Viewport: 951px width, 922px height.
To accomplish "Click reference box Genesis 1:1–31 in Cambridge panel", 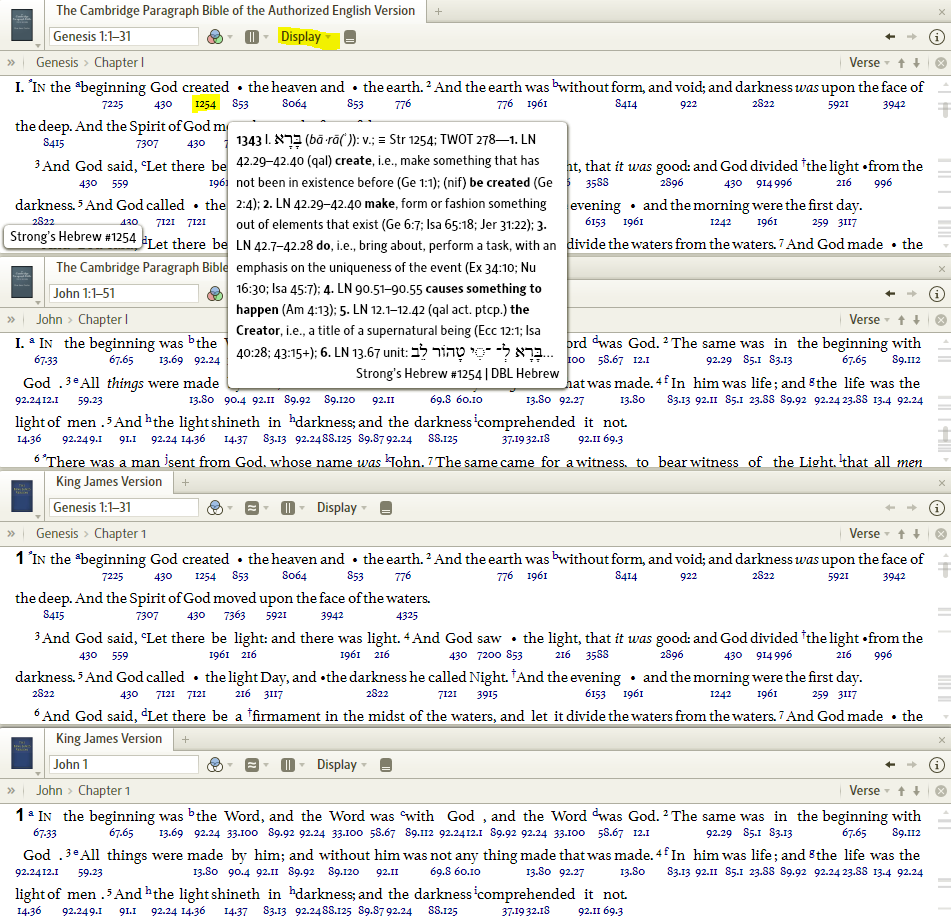I will click(x=124, y=36).
